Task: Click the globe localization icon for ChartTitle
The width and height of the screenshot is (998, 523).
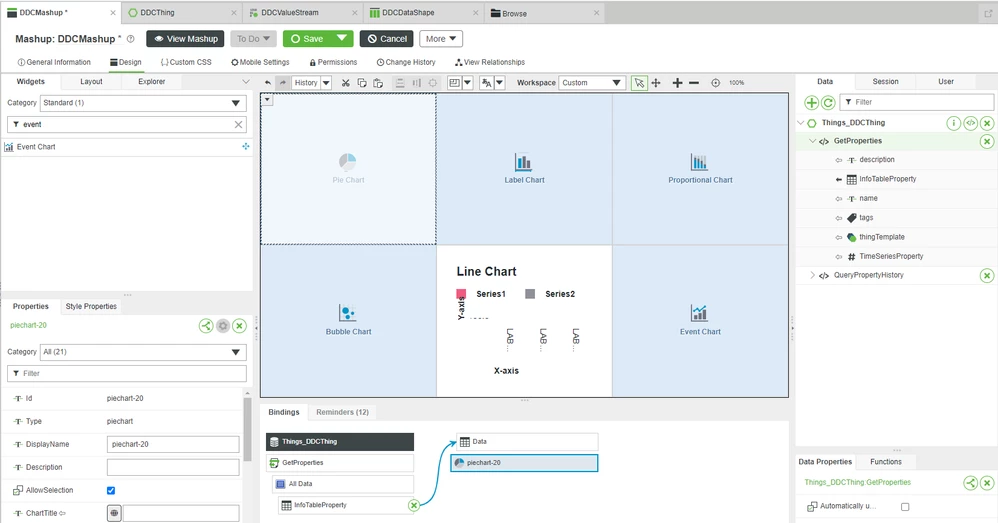Action: coord(114,513)
